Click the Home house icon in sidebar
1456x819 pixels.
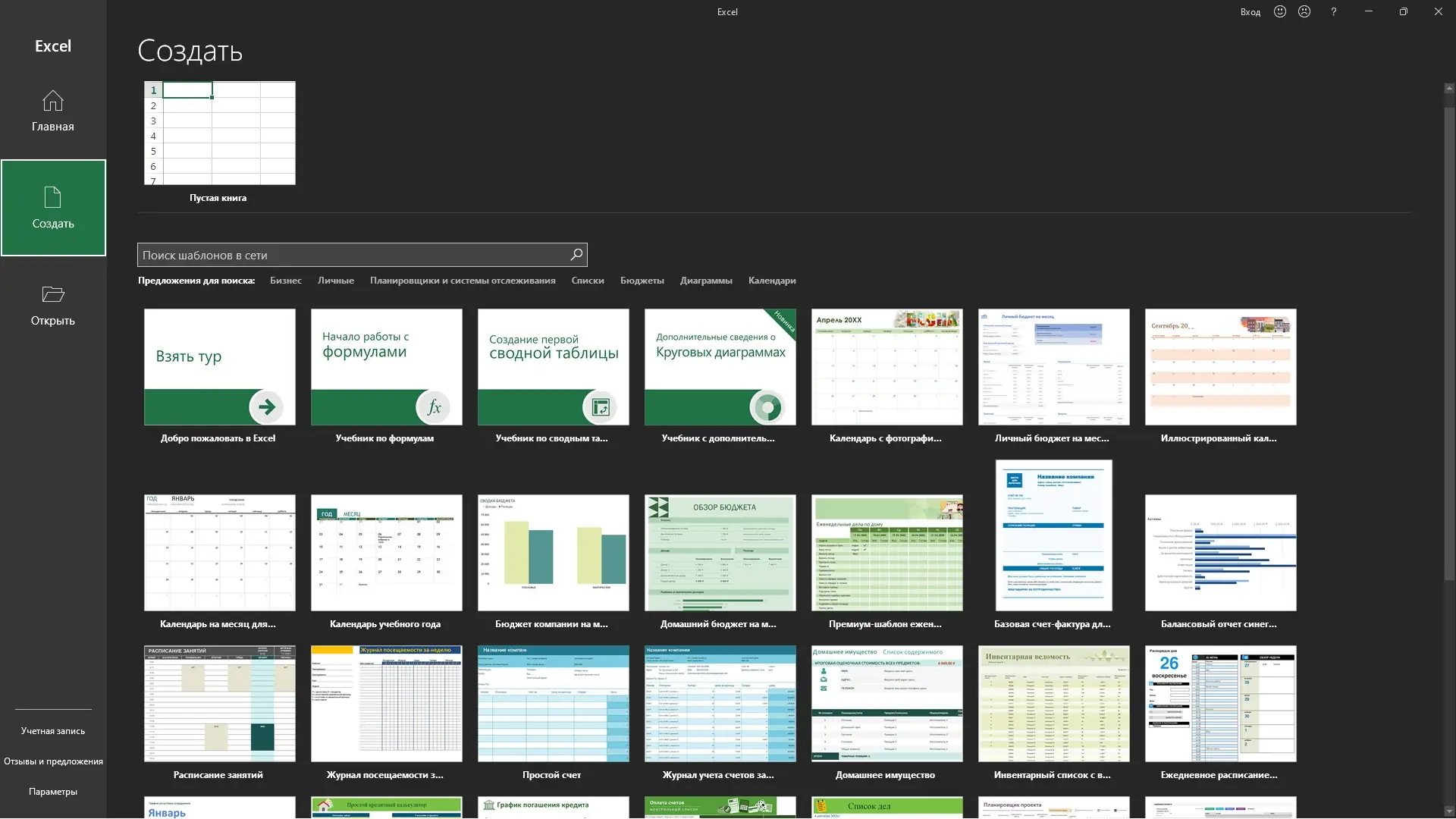(52, 101)
